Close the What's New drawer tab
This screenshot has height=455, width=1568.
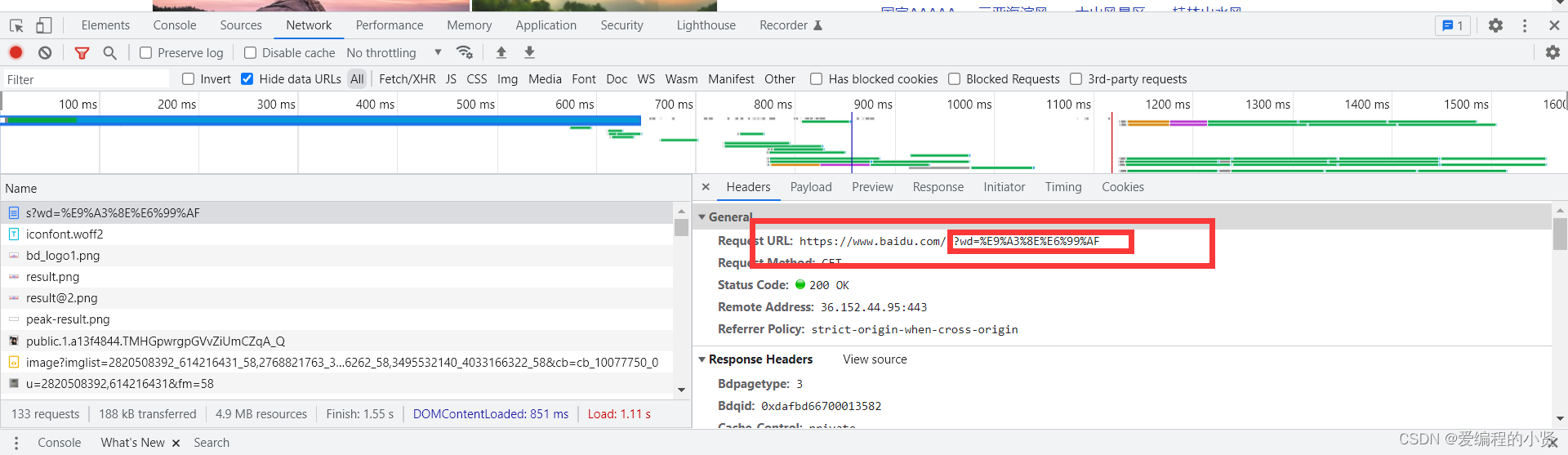175,443
